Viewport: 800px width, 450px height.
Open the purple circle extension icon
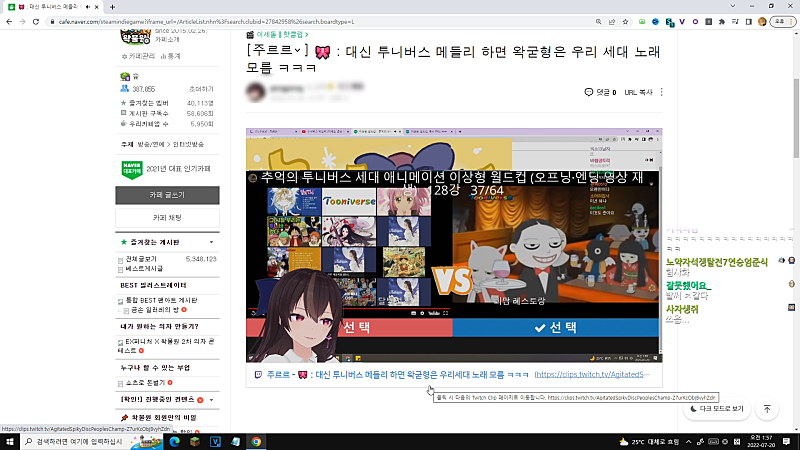coord(695,22)
